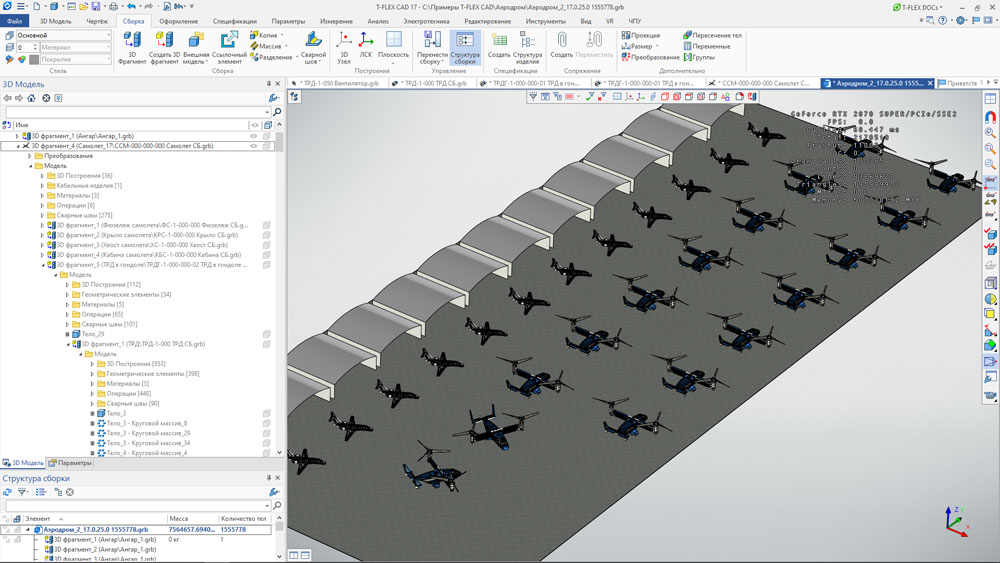Click the view selector filter icon in viewport toolbar
The width and height of the screenshot is (1000, 563).
pos(533,97)
